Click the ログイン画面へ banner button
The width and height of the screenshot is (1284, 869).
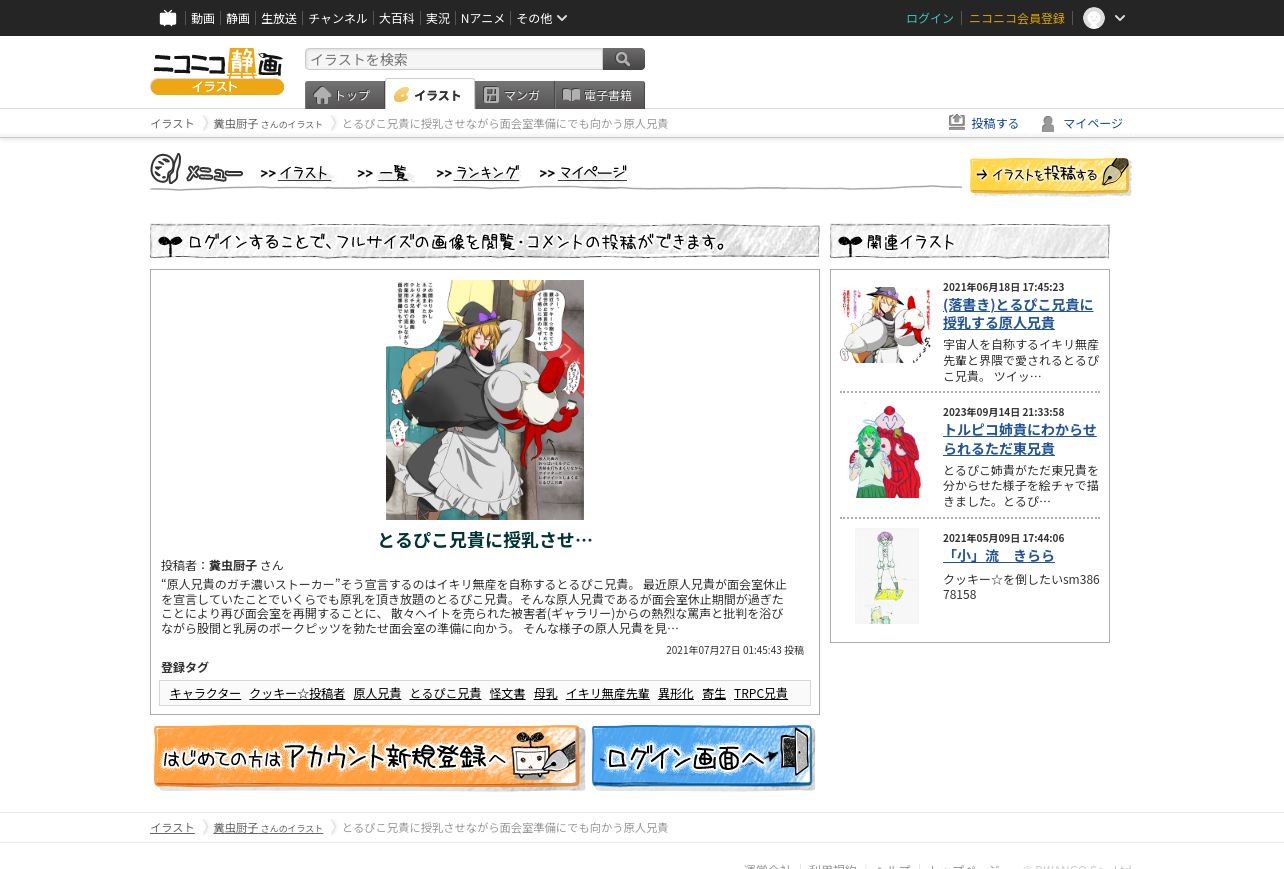coord(703,758)
